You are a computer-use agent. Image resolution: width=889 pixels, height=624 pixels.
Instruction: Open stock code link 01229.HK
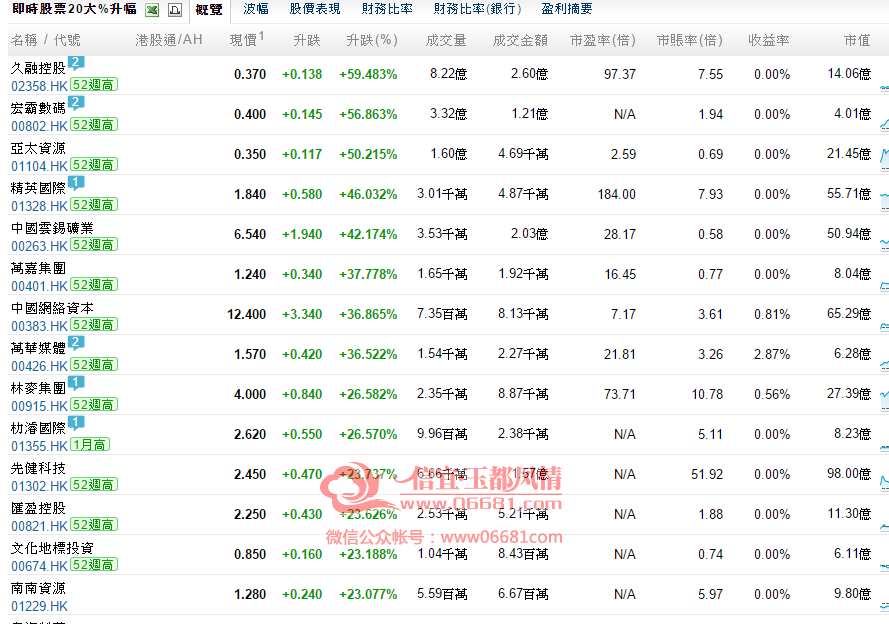[x=40, y=606]
